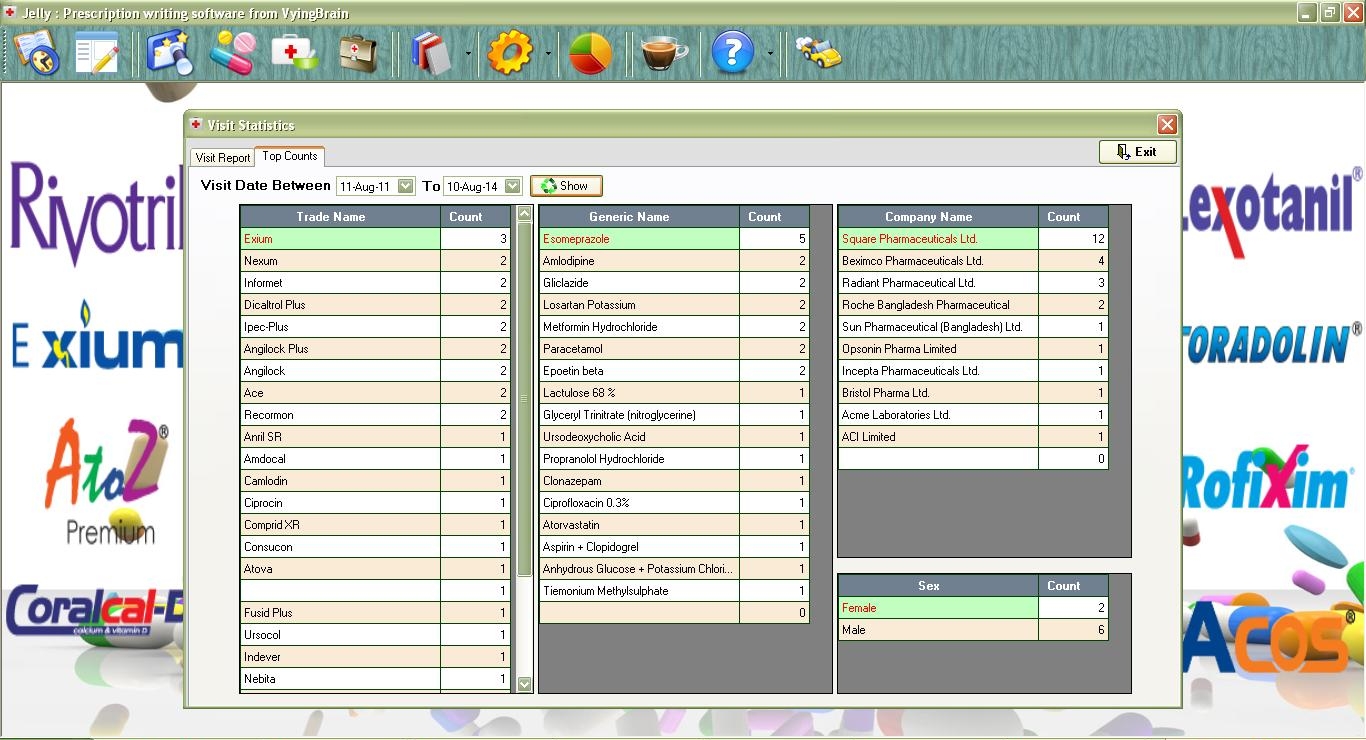
Task: Click the doctor's briefcase icon
Action: point(358,52)
